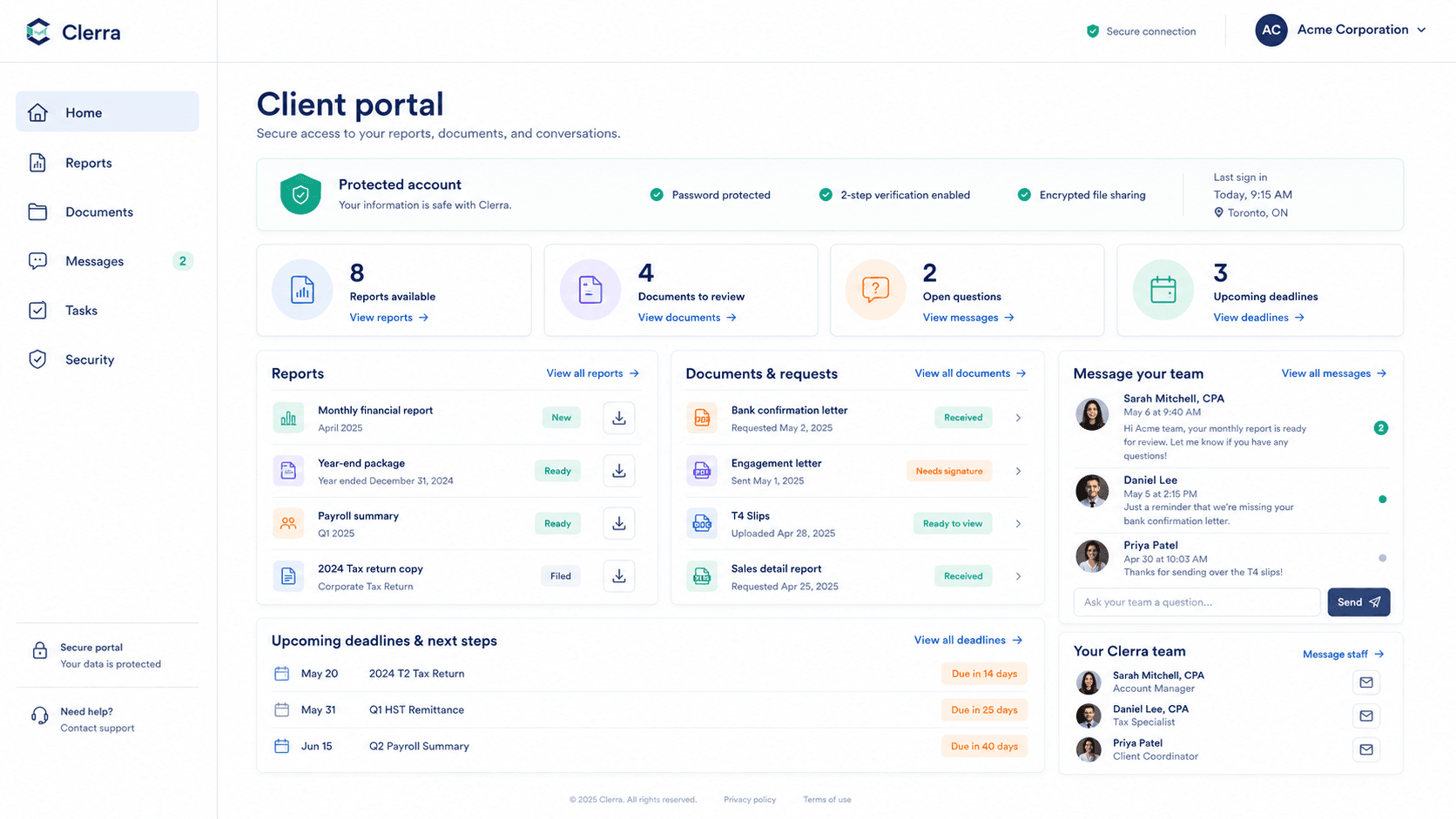Open the Privacy policy footer link
Screen dimensions: 1456x819
click(750, 800)
